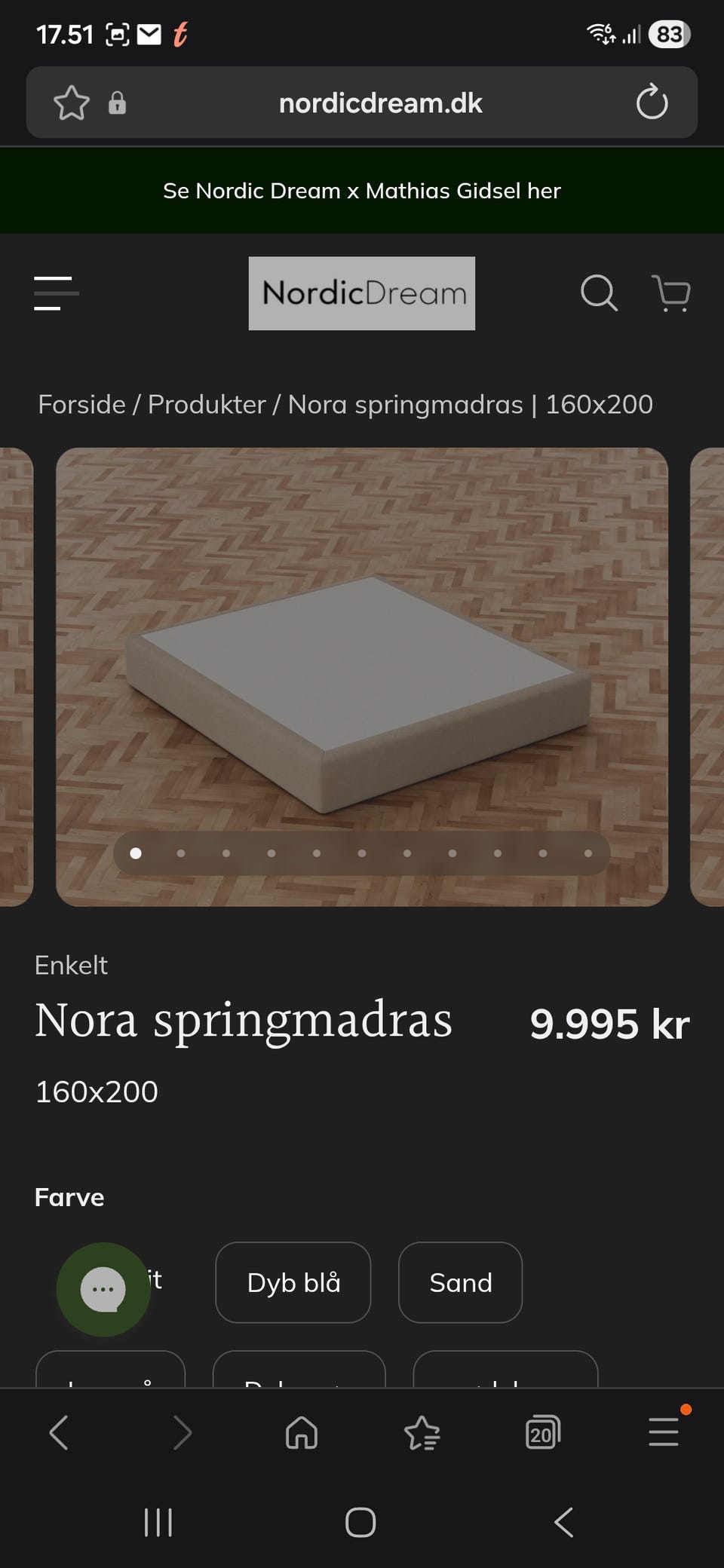Tap the main mattress product image
Screen dimensions: 724x1568
[362, 677]
